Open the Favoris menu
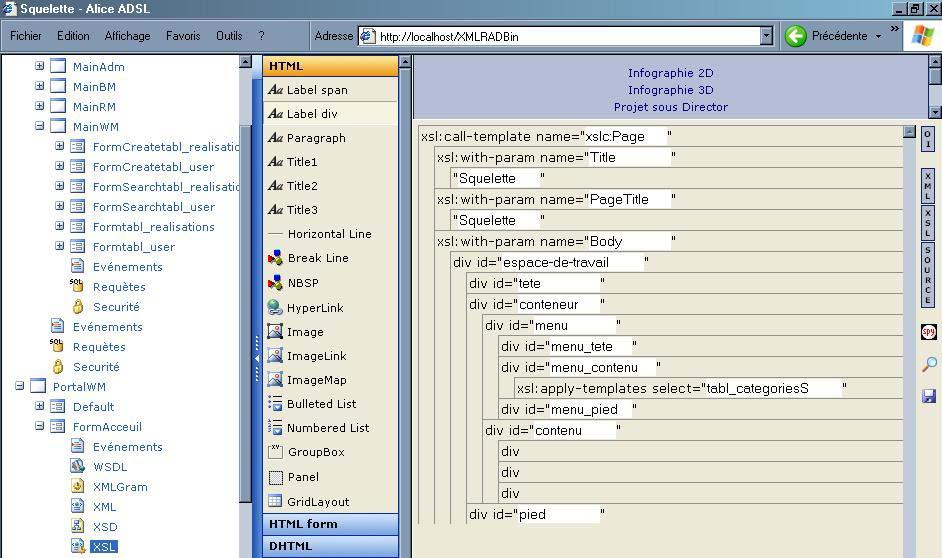Viewport: 942px width, 558px height. (x=183, y=36)
